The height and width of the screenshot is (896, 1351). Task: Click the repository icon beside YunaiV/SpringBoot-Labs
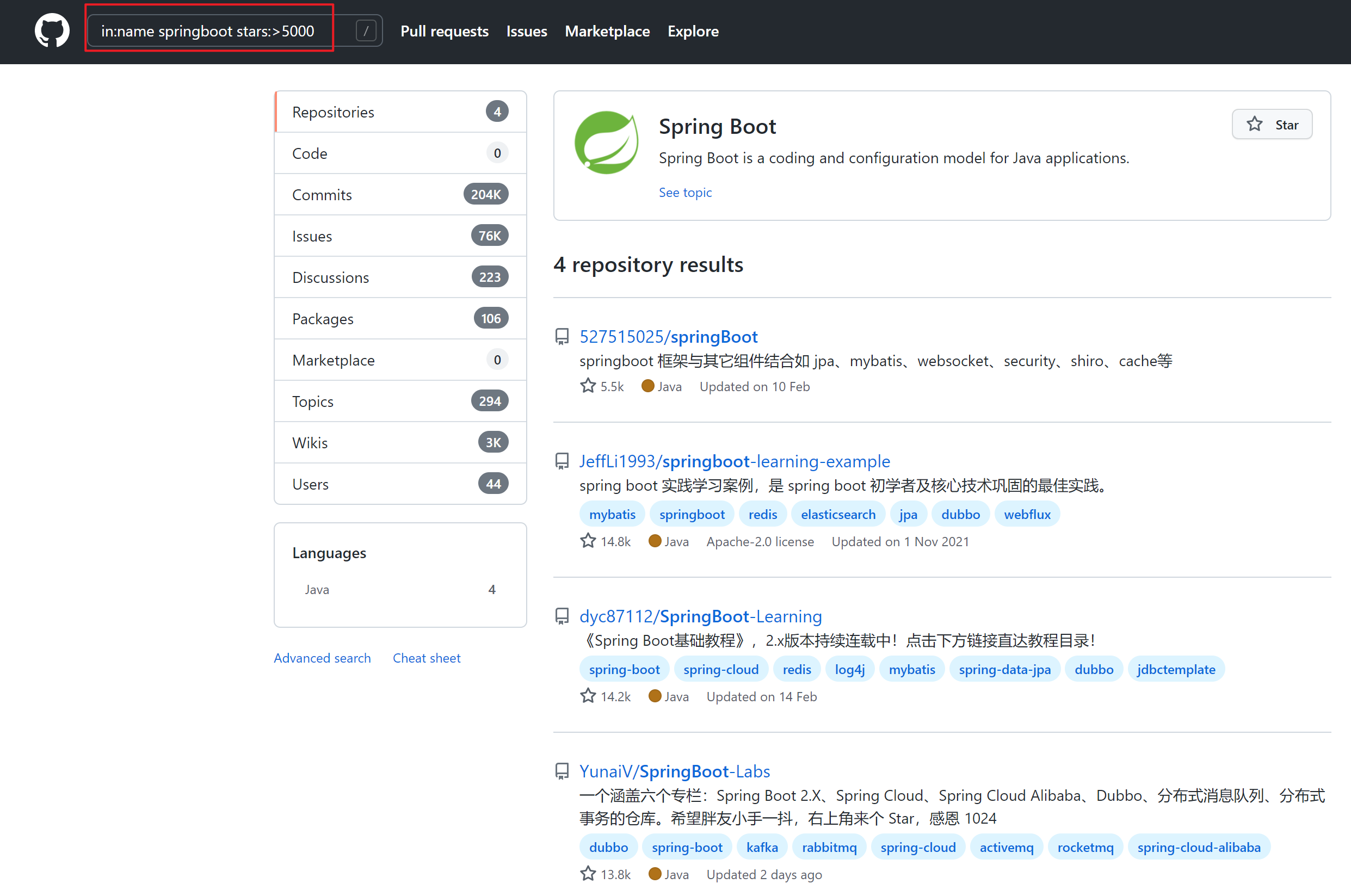pyautogui.click(x=562, y=771)
